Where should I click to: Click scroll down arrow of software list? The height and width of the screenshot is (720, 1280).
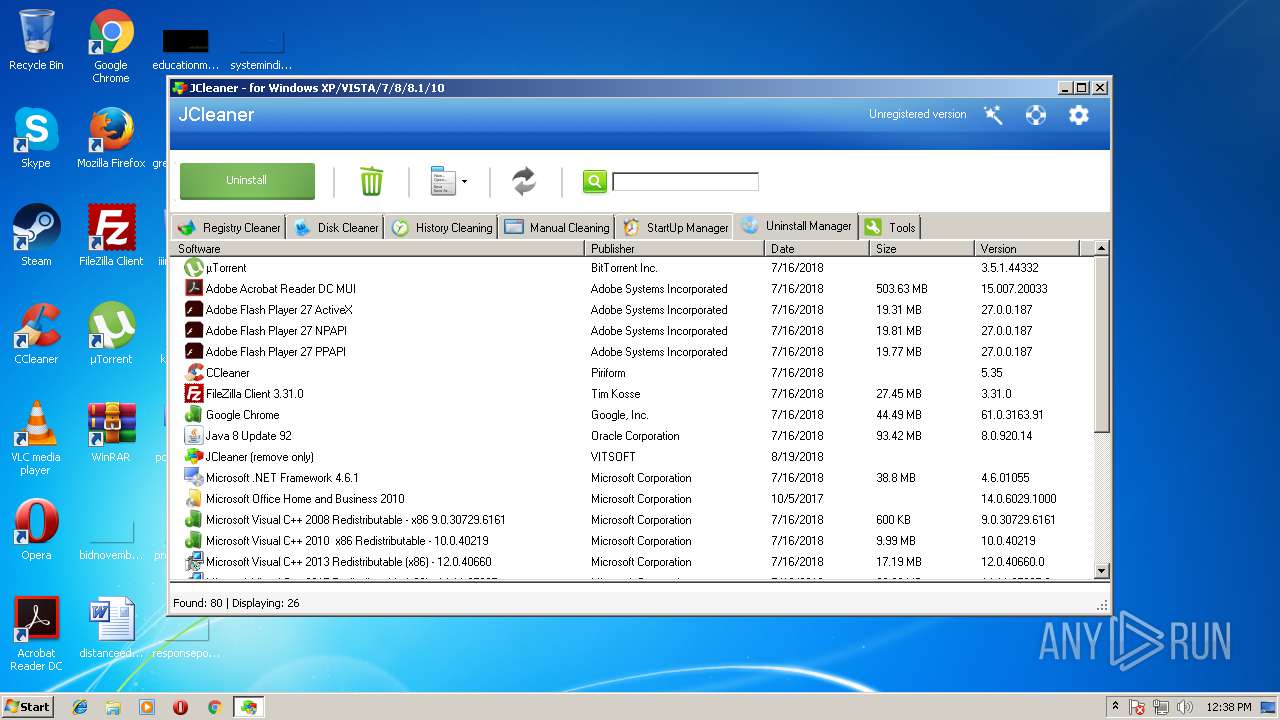tap(1102, 571)
